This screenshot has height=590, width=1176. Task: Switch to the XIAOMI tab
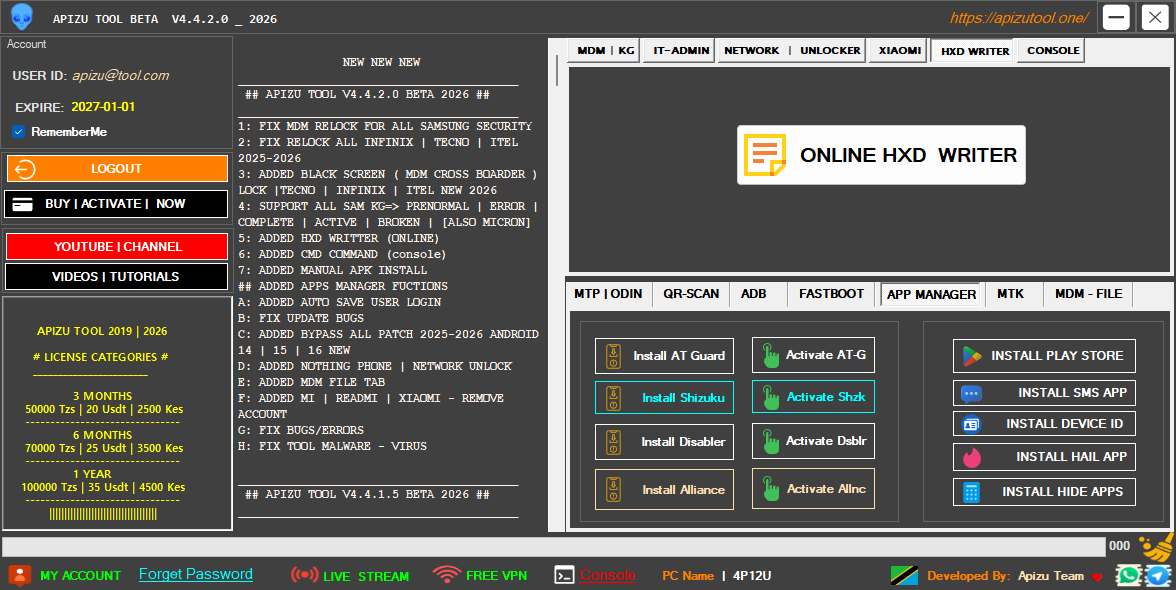[x=899, y=50]
